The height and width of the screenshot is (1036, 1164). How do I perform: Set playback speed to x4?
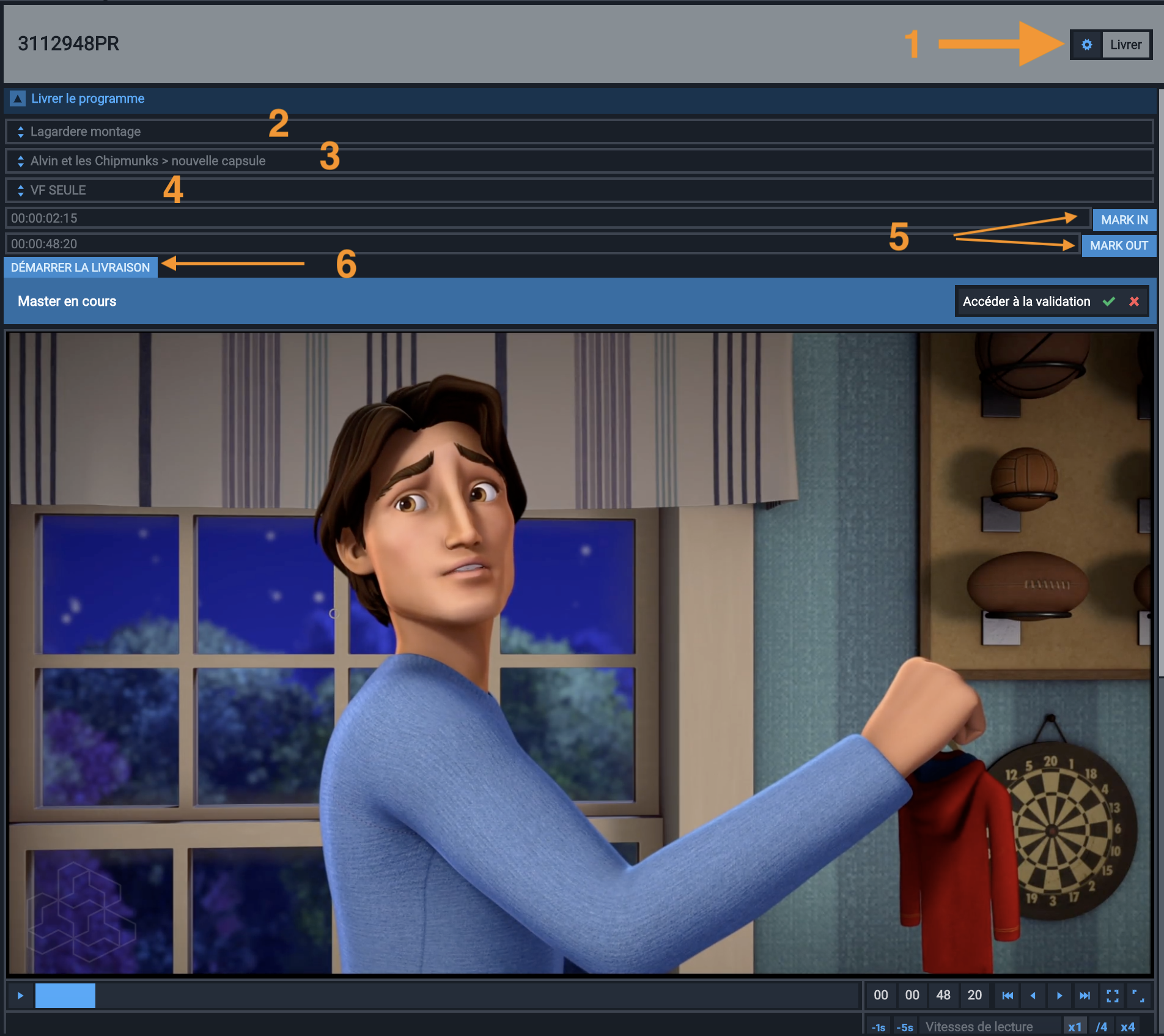[x=1128, y=1027]
